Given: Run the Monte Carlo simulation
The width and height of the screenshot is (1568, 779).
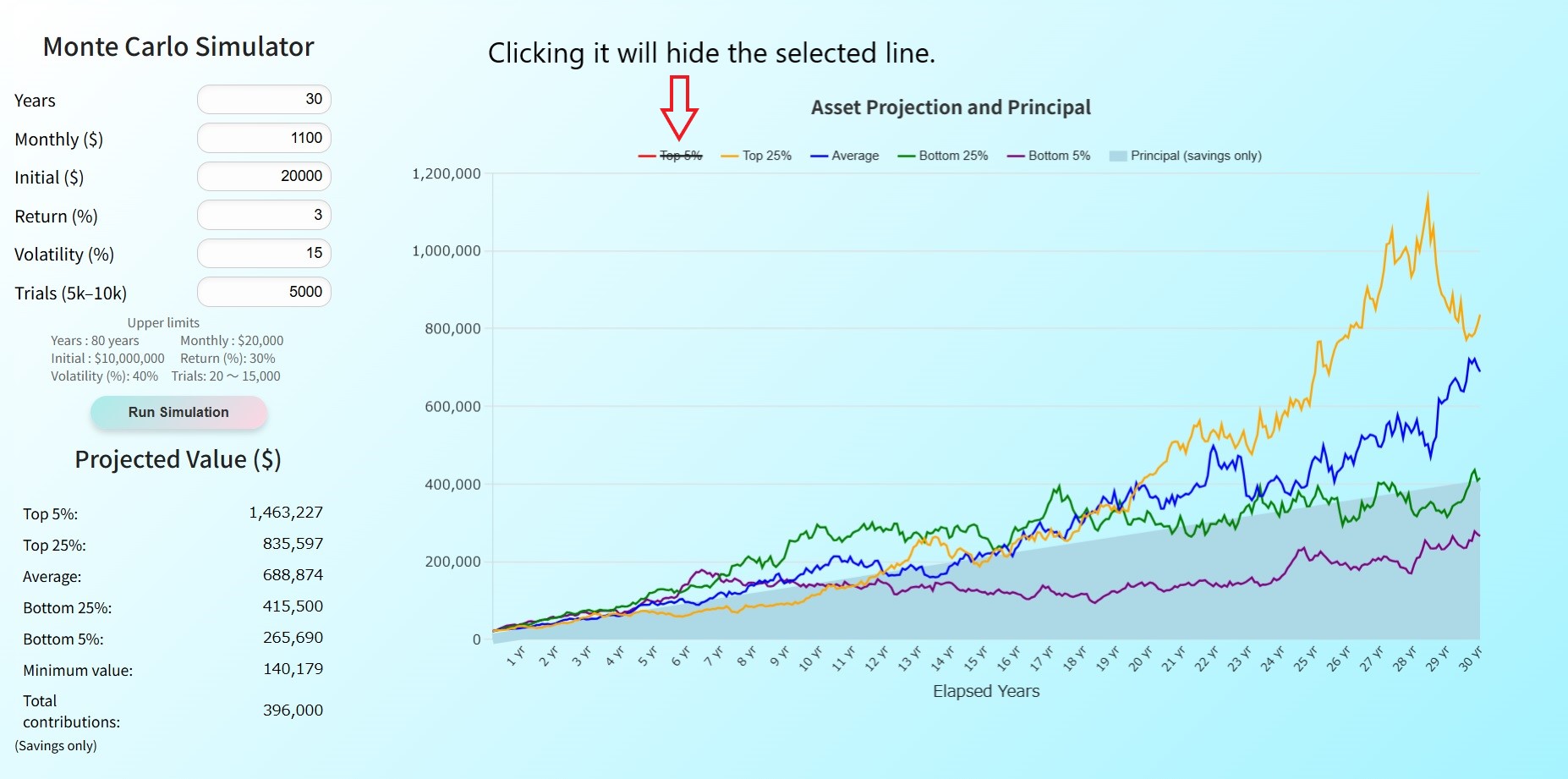Looking at the screenshot, I should click(x=178, y=412).
